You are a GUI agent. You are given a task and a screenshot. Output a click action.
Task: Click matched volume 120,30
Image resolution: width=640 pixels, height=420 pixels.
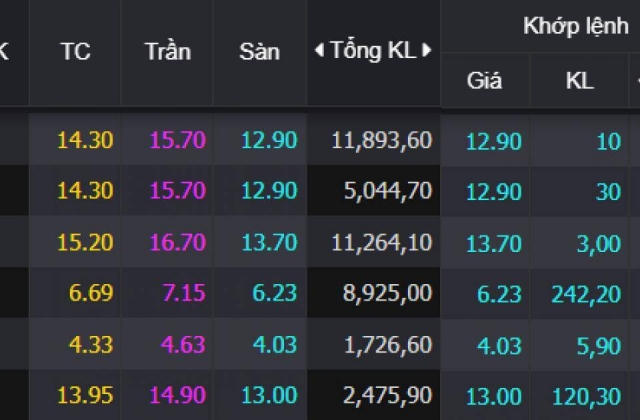(587, 396)
